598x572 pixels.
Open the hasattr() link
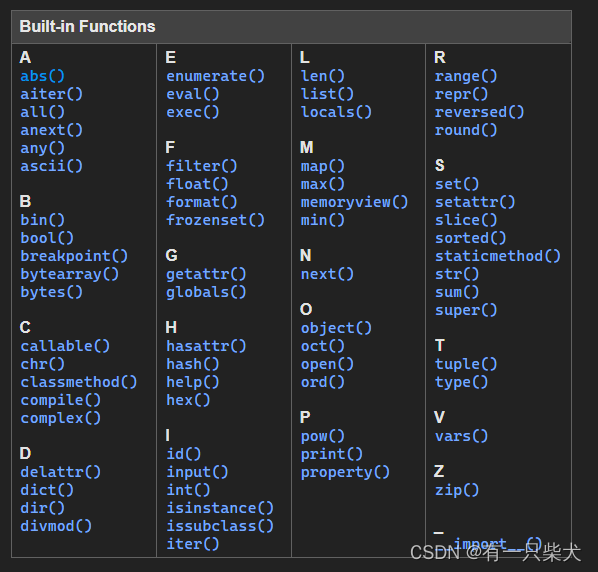206,346
